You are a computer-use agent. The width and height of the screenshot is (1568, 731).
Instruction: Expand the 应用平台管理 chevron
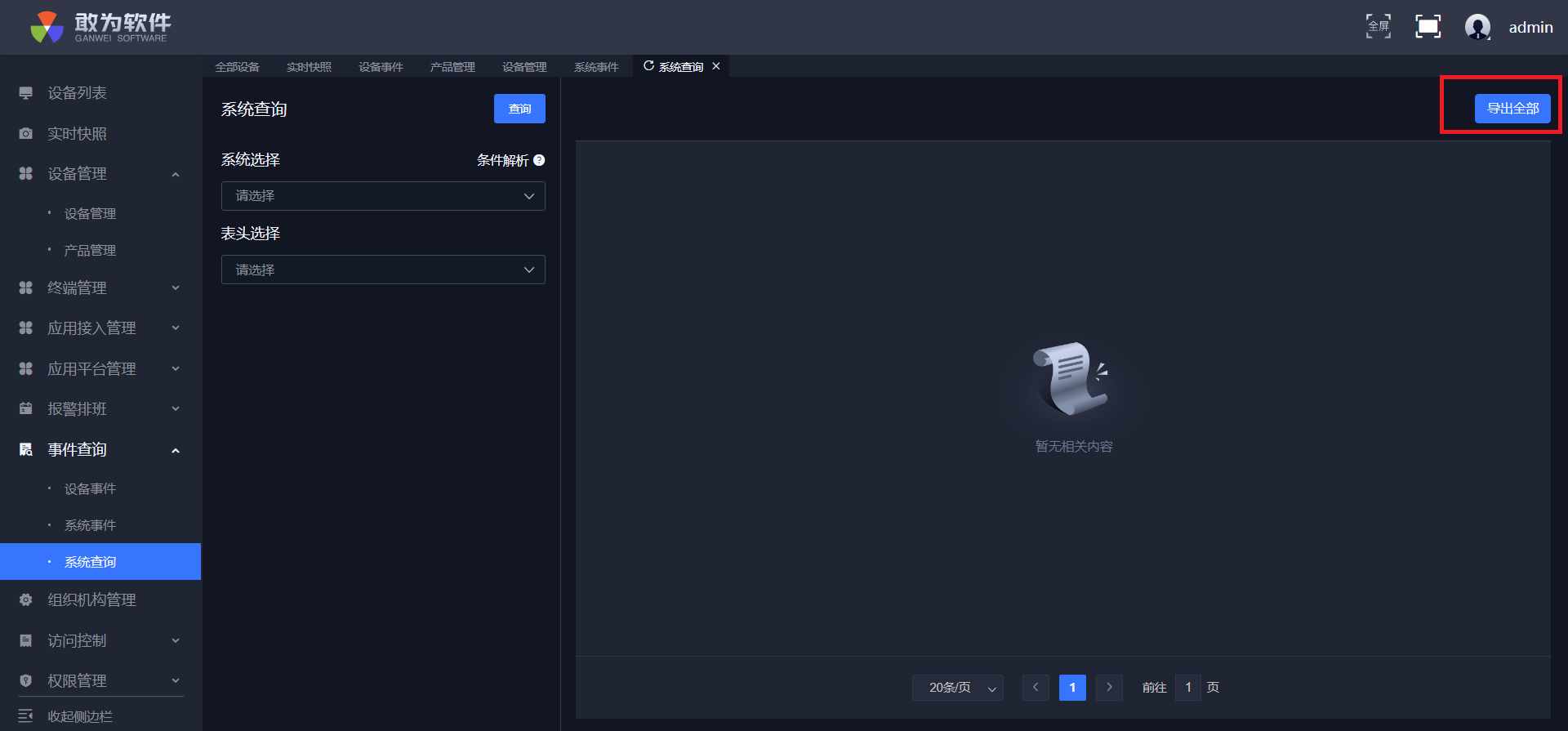click(x=176, y=368)
